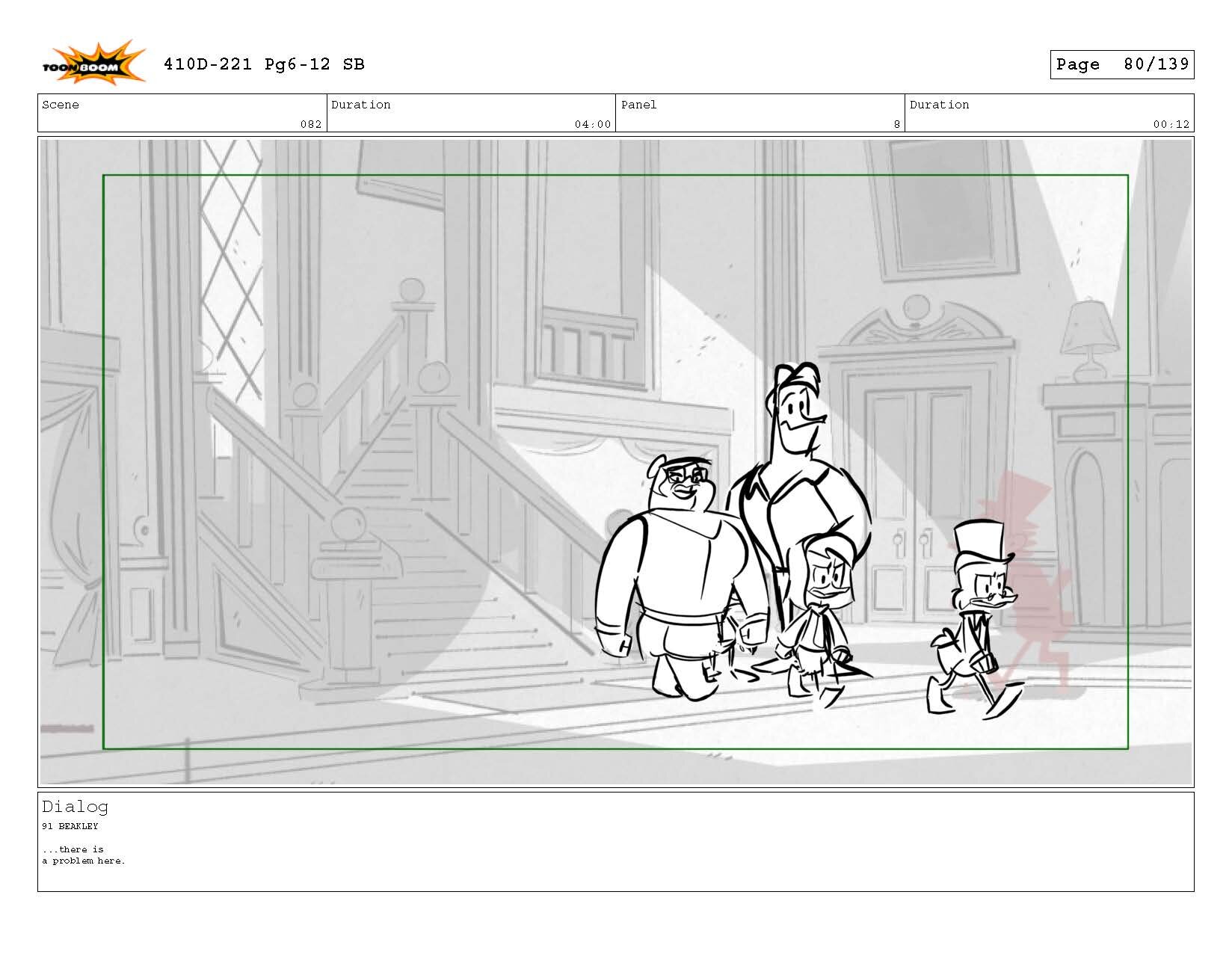1232x954 pixels.
Task: Click the panel number '8'
Action: pos(897,125)
